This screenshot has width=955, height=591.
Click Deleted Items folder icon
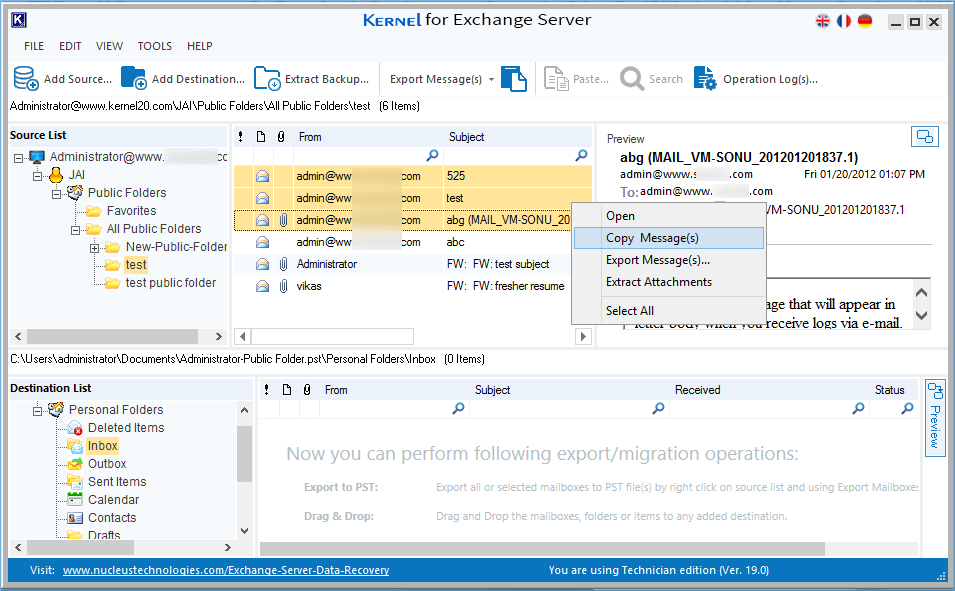[75, 428]
